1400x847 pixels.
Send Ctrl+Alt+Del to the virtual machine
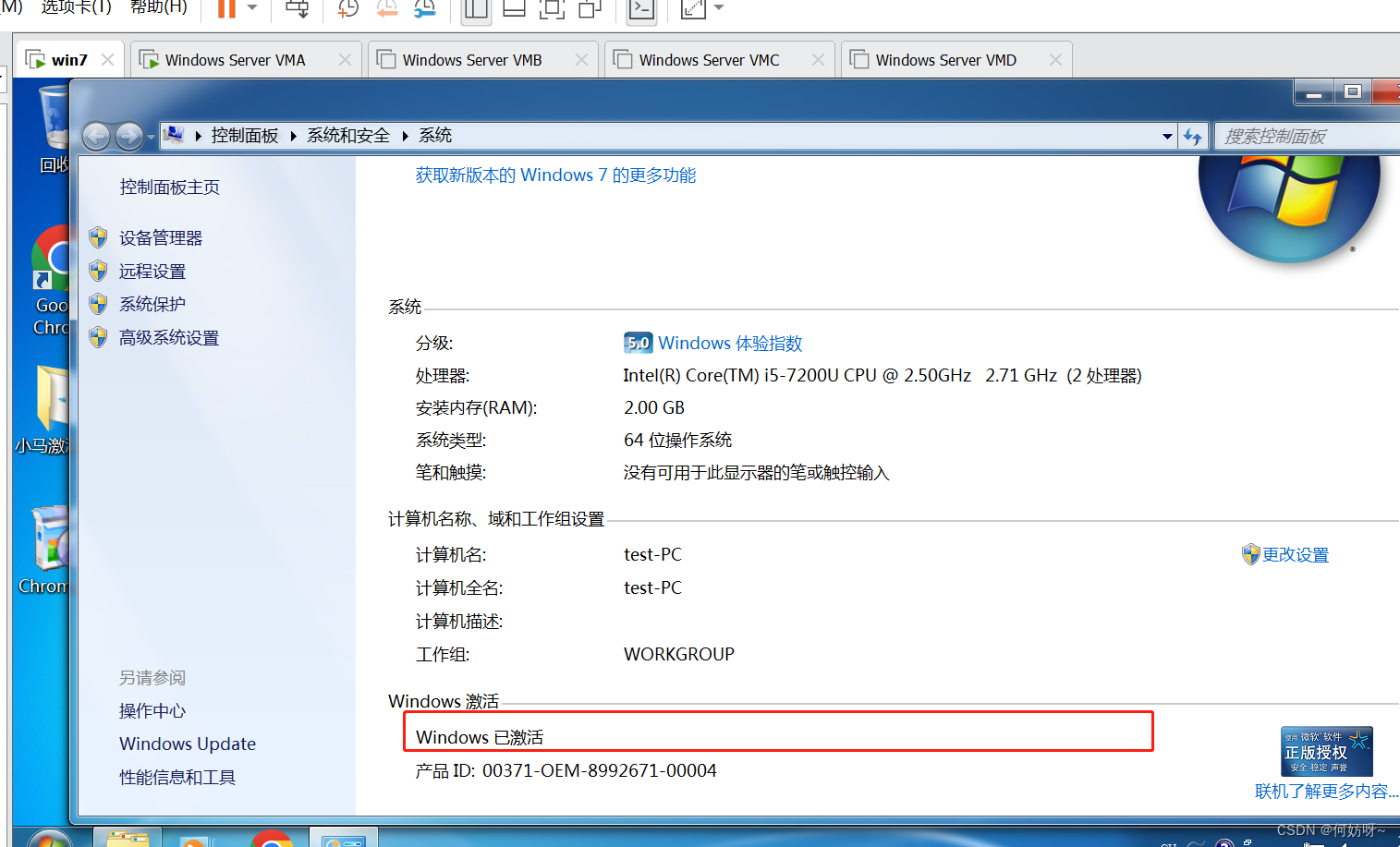point(297,8)
